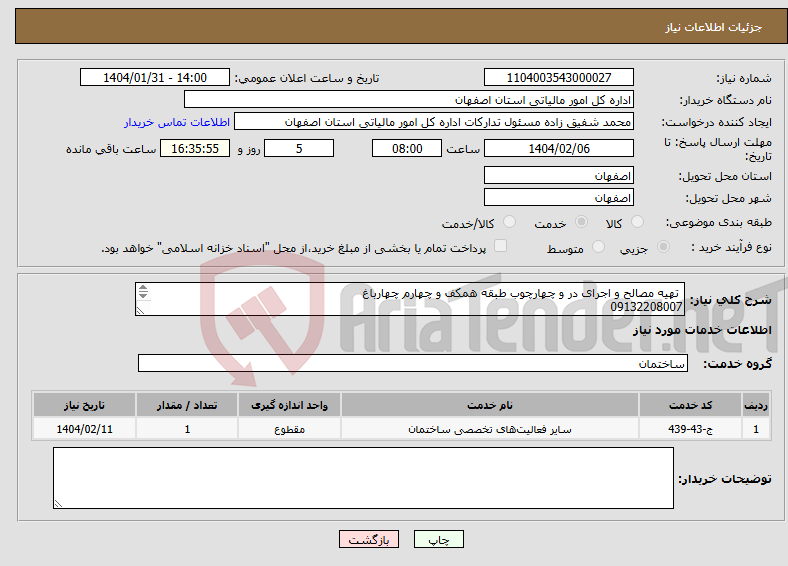Image resolution: width=788 pixels, height=566 pixels.
Task: Click the response deadline date 1404/02/06
Action: coord(558,148)
